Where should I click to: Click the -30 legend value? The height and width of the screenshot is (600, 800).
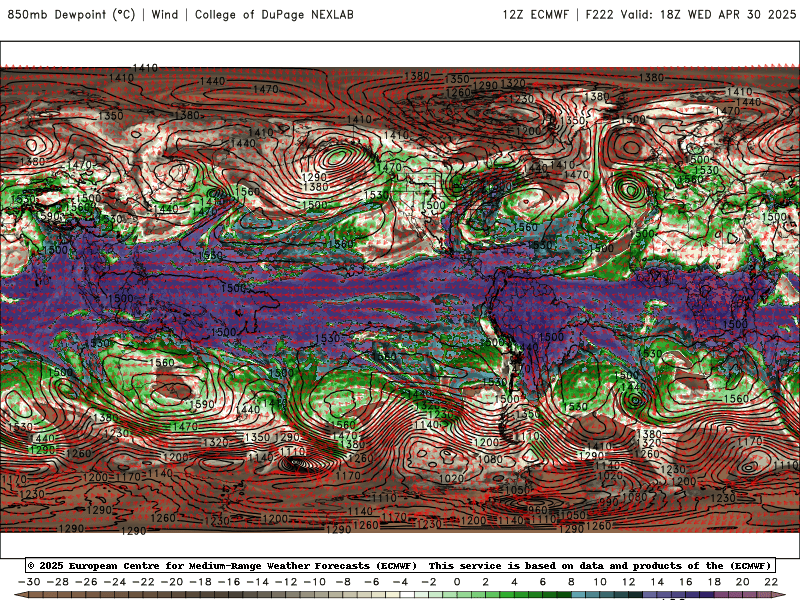coord(29,582)
